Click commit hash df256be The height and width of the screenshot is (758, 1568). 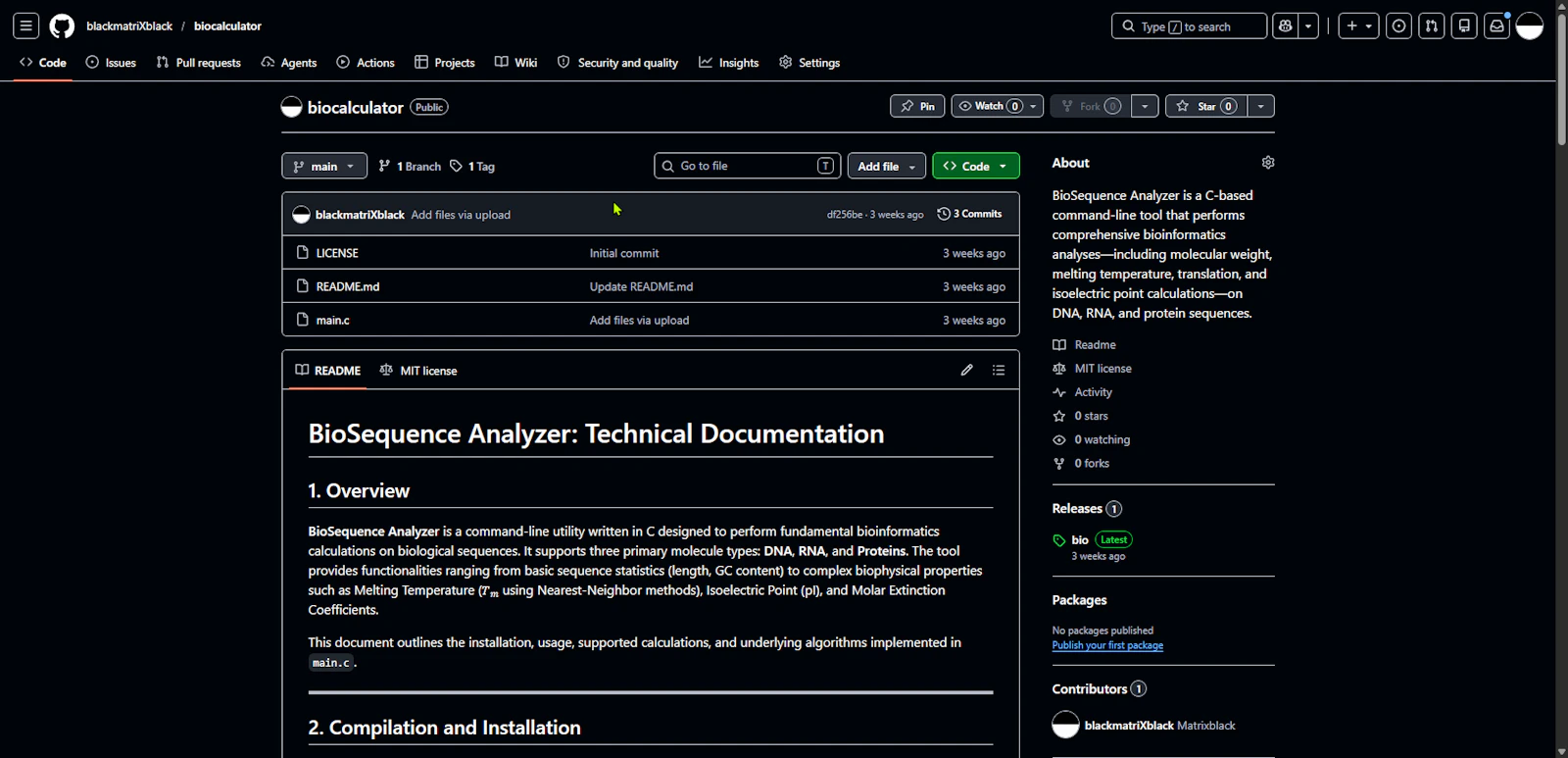[x=845, y=215]
